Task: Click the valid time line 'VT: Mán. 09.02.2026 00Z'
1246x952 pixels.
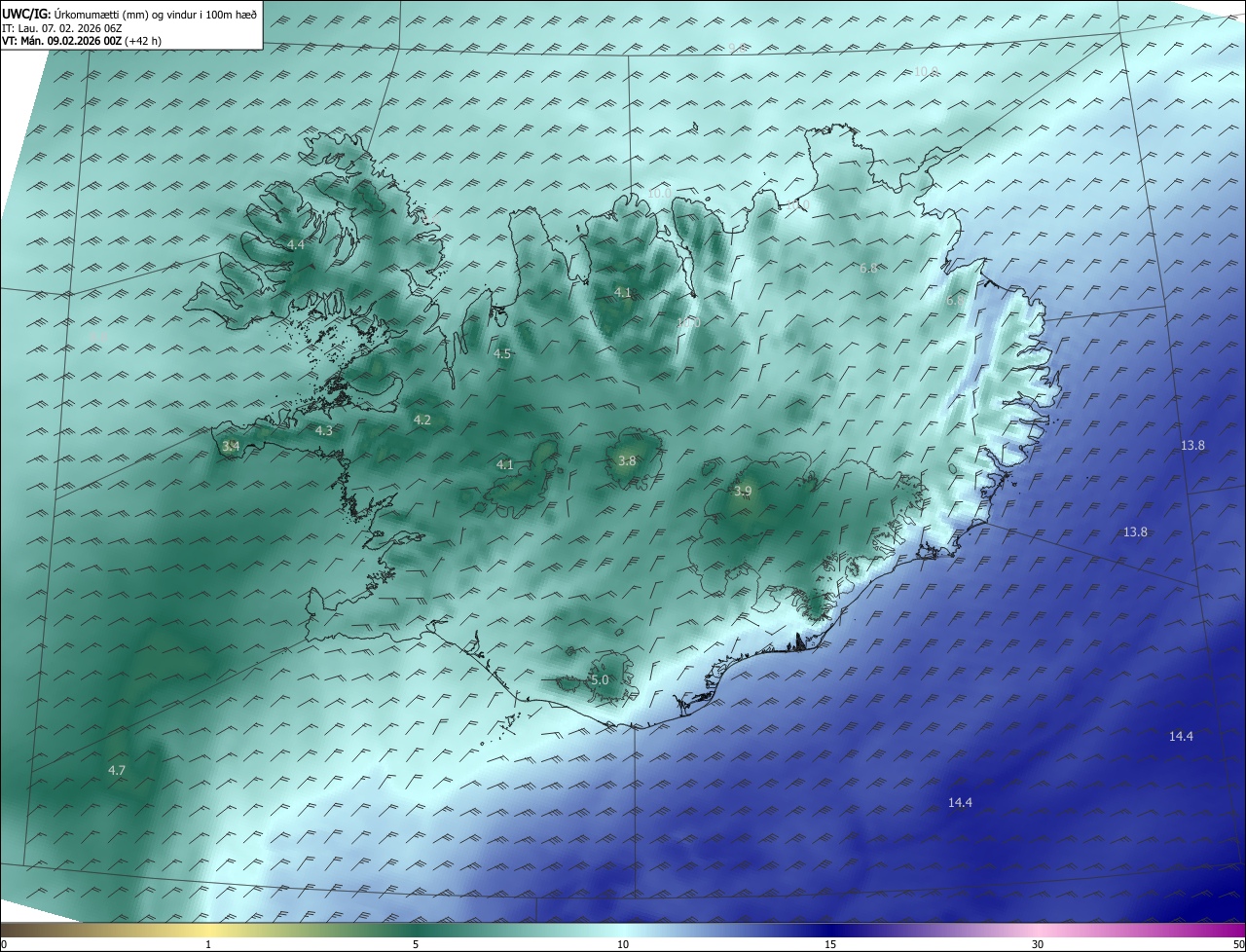Action: pyautogui.click(x=63, y=41)
